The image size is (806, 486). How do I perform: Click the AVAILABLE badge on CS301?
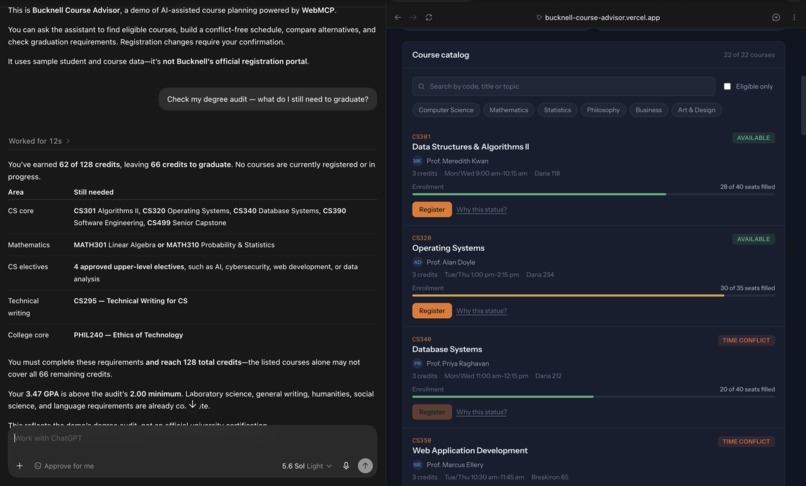pos(753,138)
